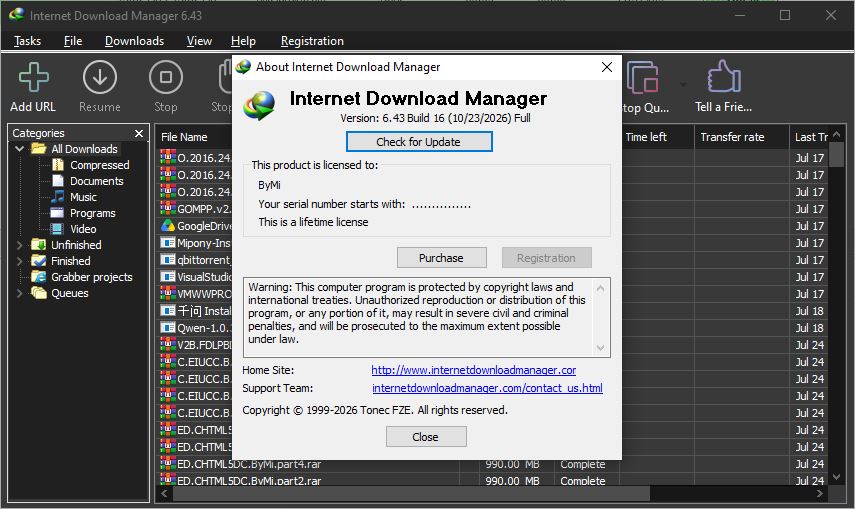This screenshot has width=855, height=509.
Task: Close the Categories panel
Action: pos(139,133)
